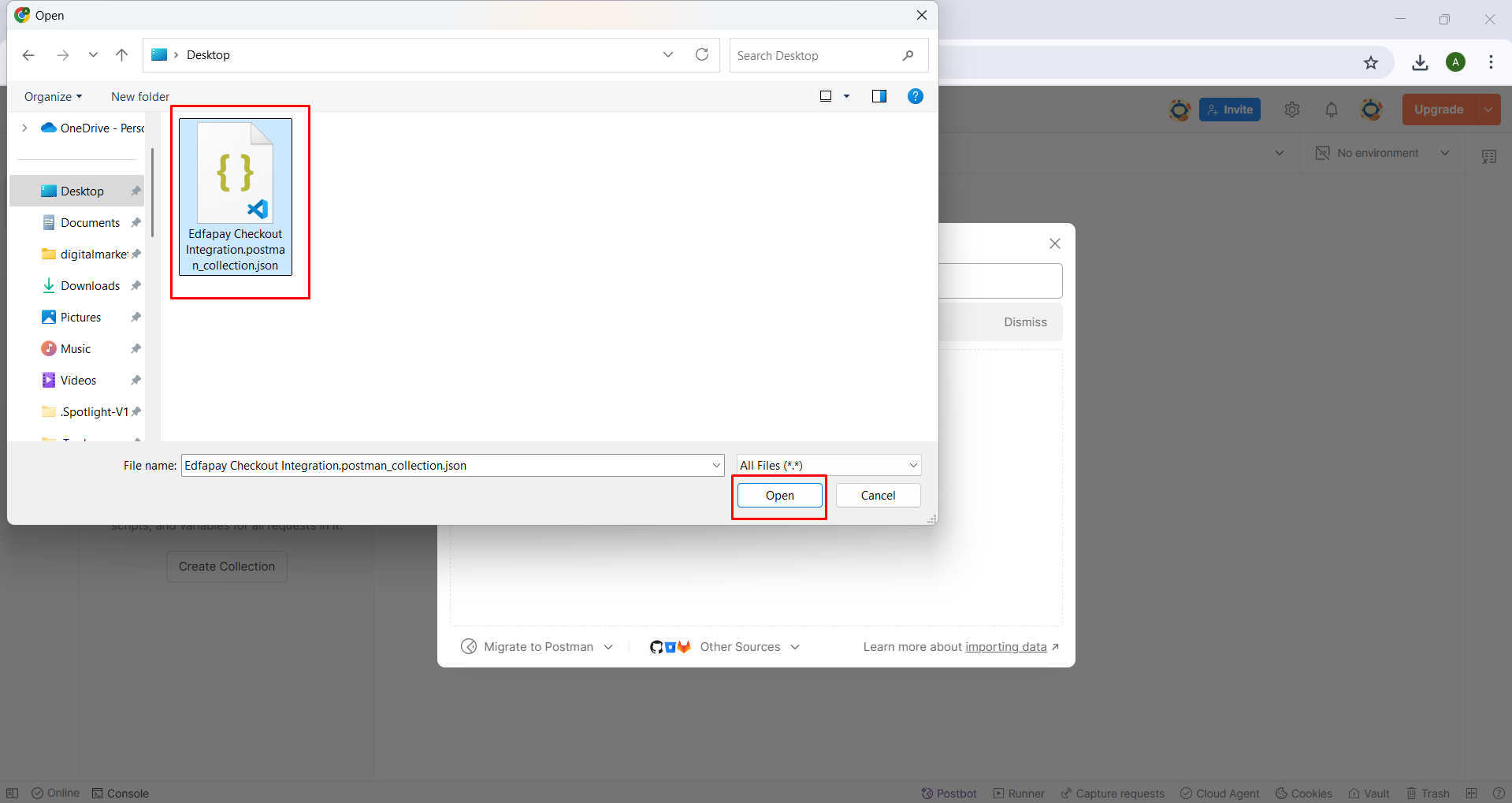
Task: Open Cloud Agent settings
Action: coord(1220,794)
